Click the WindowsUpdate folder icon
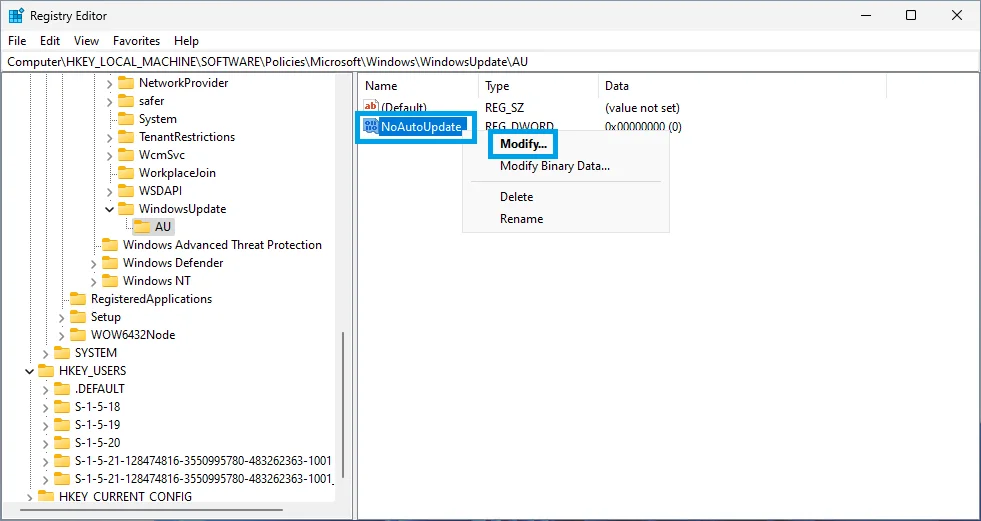This screenshot has width=981, height=521. tap(126, 209)
